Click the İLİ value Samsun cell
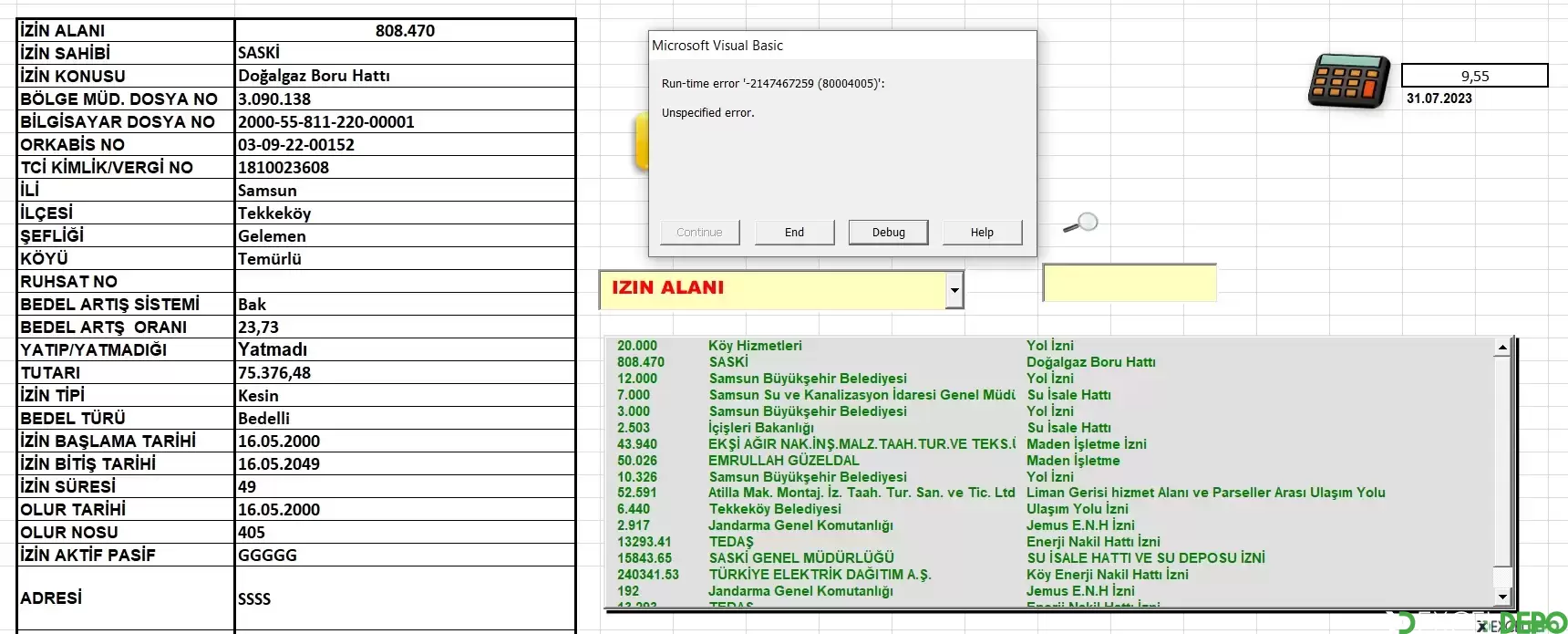 pos(405,190)
